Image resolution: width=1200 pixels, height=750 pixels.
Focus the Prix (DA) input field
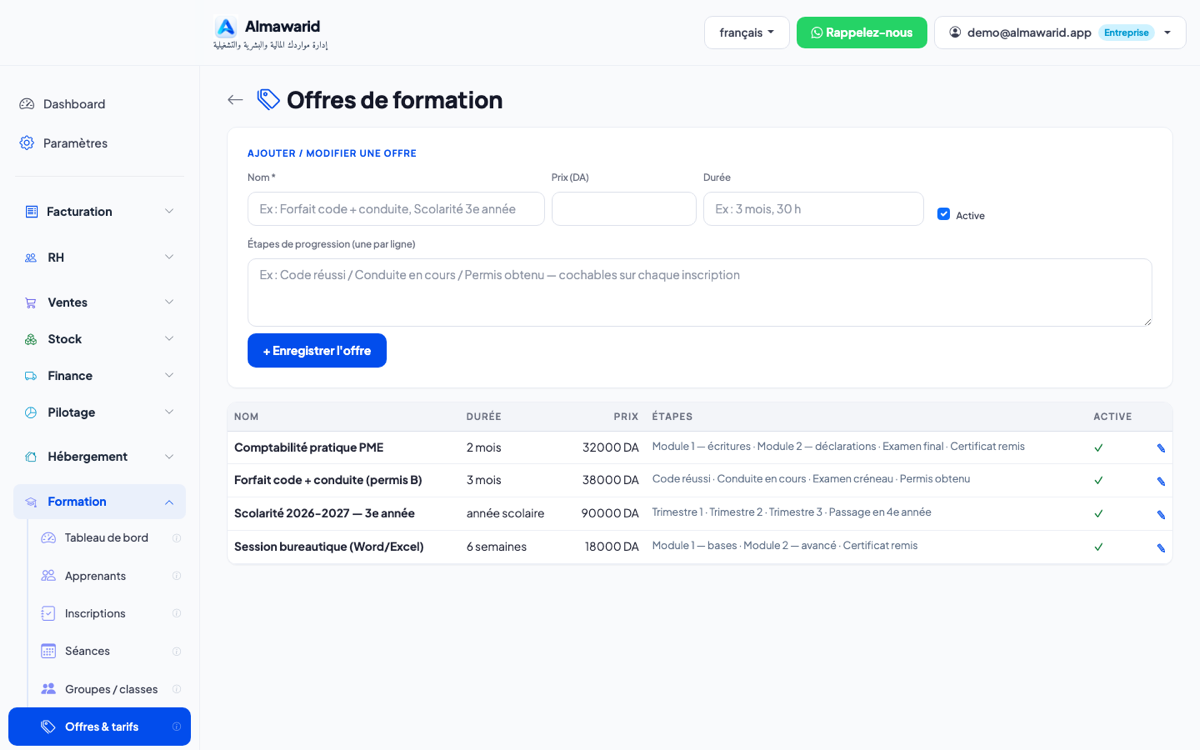pyautogui.click(x=624, y=209)
